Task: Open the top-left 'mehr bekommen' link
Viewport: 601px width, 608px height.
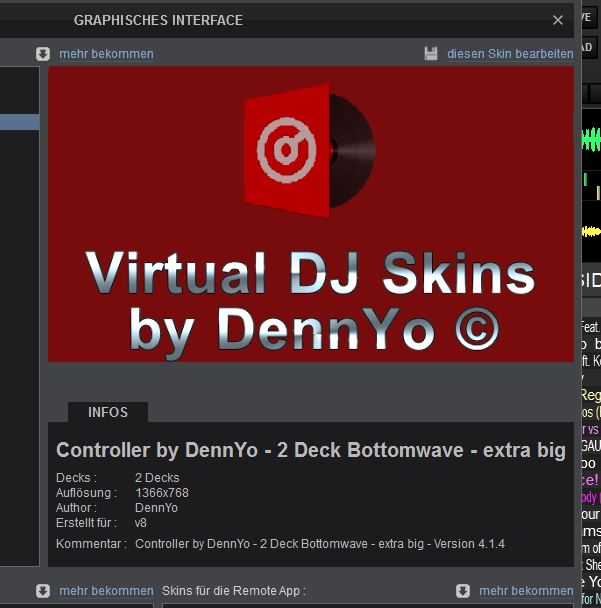Action: pyautogui.click(x=106, y=54)
